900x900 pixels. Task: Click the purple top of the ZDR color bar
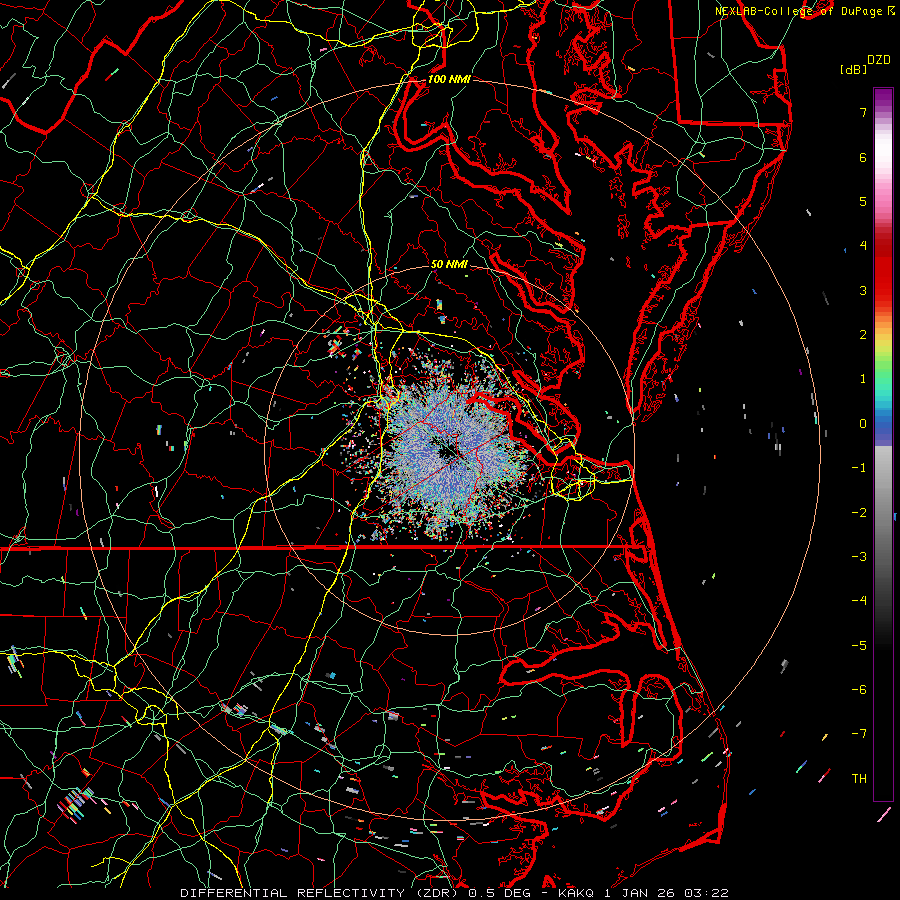[x=883, y=98]
